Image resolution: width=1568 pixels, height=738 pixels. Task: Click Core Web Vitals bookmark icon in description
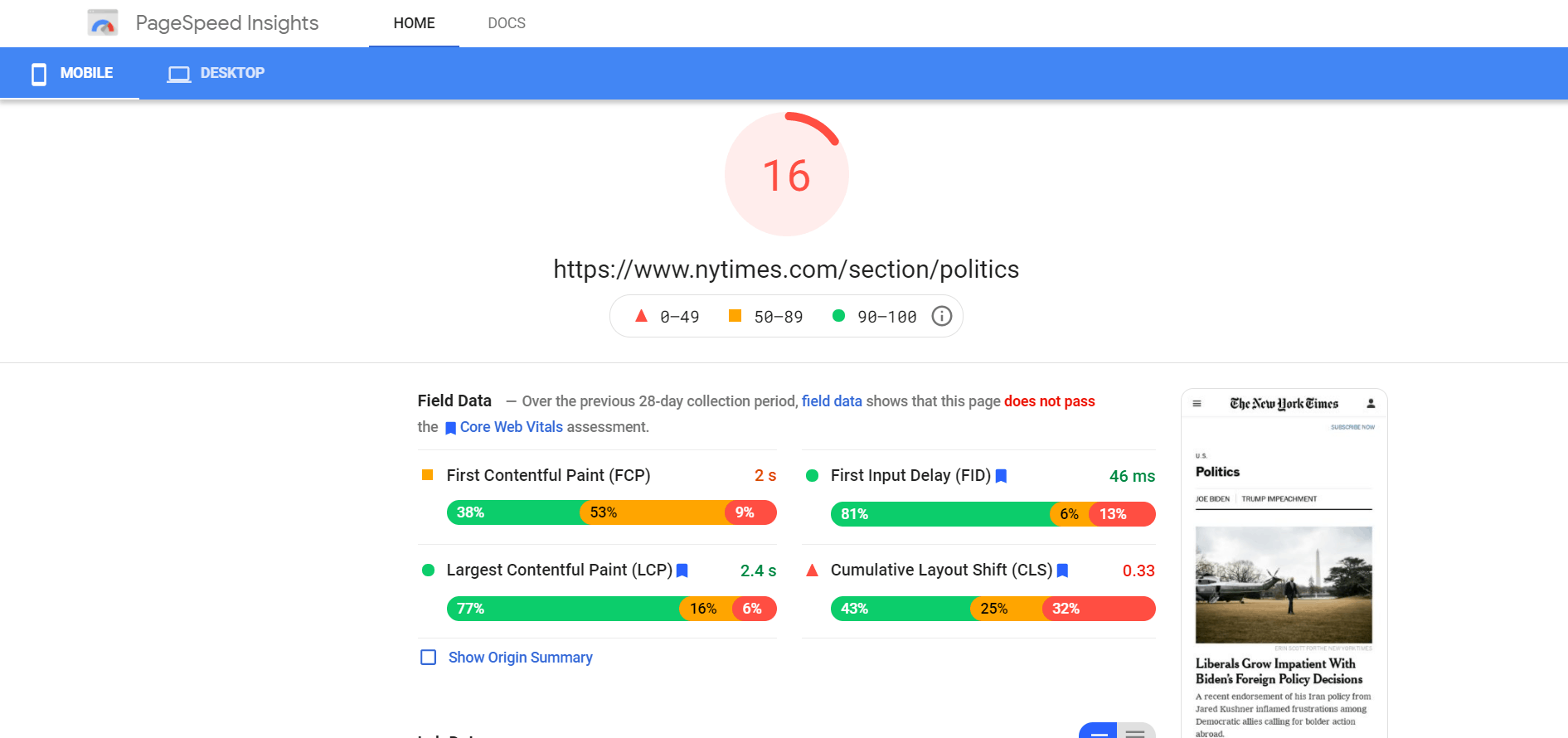click(x=450, y=428)
